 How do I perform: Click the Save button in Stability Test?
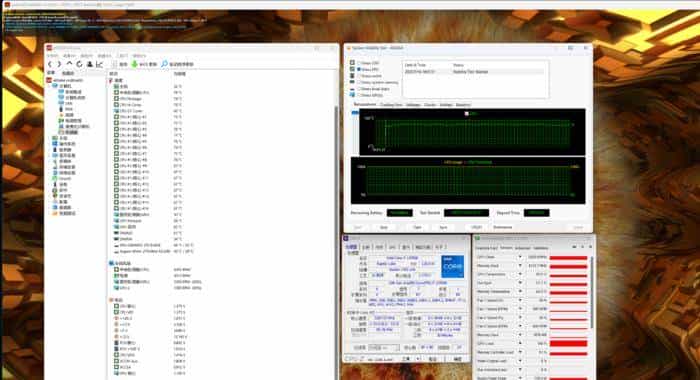[x=443, y=227]
